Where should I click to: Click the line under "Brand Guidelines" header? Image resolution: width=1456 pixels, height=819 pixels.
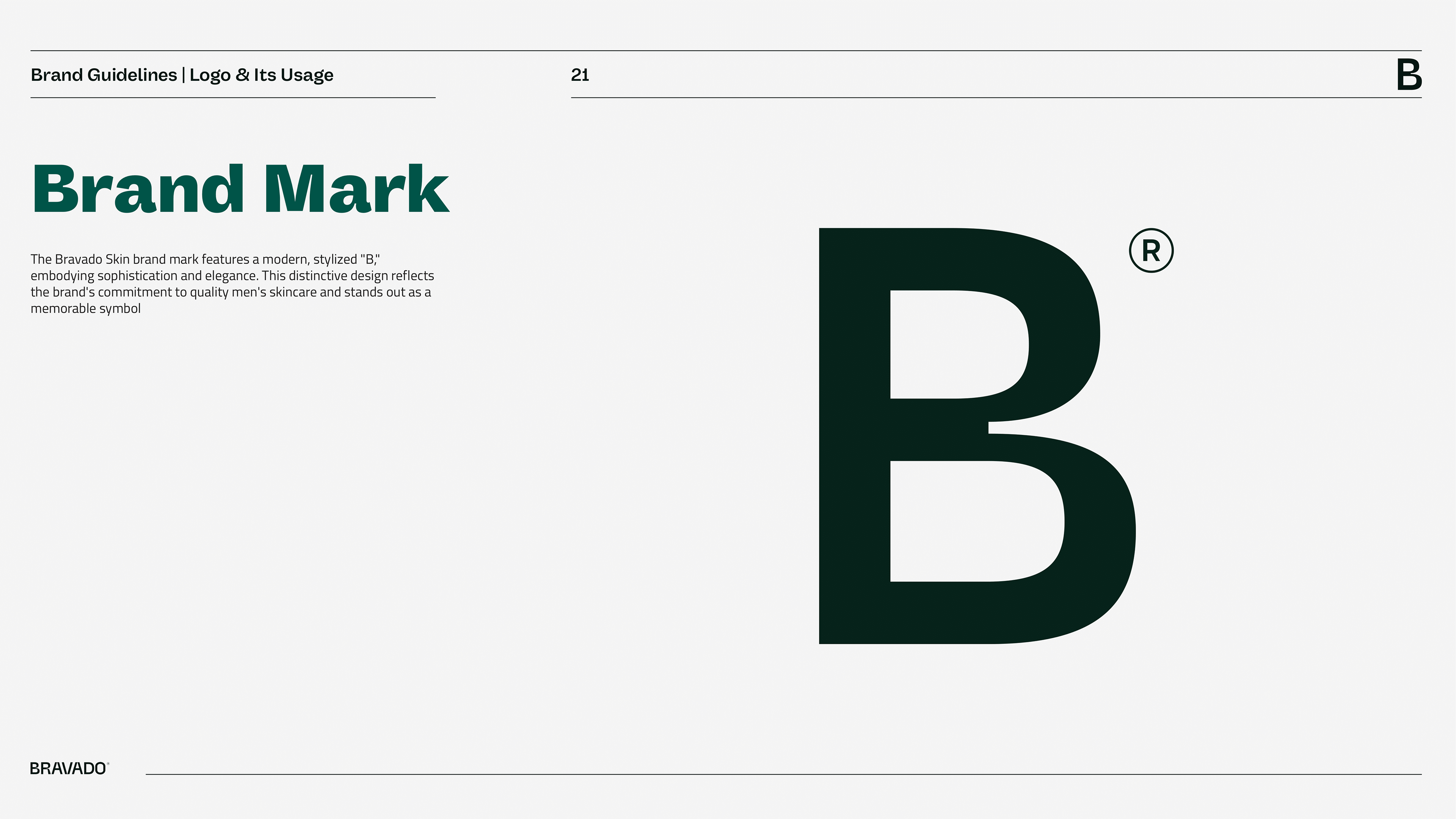[233, 98]
